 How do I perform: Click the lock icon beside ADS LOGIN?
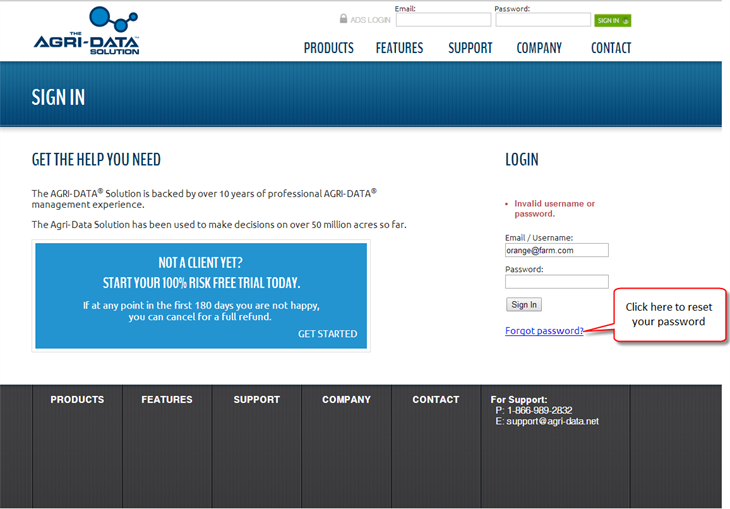coord(343,19)
